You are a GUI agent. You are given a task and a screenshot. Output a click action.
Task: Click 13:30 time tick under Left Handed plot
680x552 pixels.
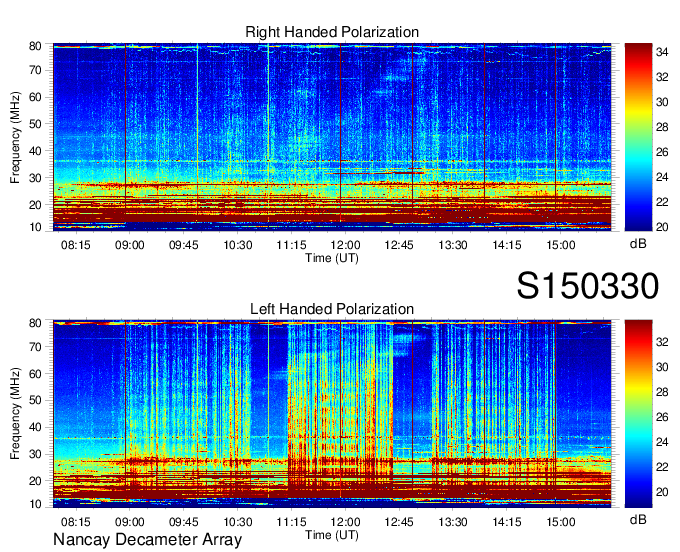click(x=453, y=522)
